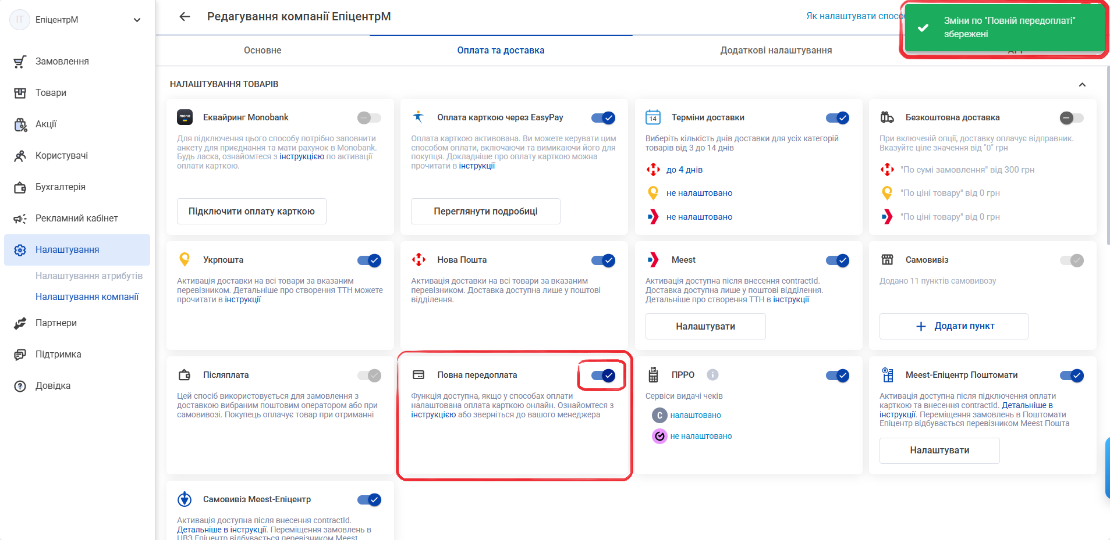
Task: Click the Партнери handshake icon
Action: pyautogui.click(x=20, y=323)
